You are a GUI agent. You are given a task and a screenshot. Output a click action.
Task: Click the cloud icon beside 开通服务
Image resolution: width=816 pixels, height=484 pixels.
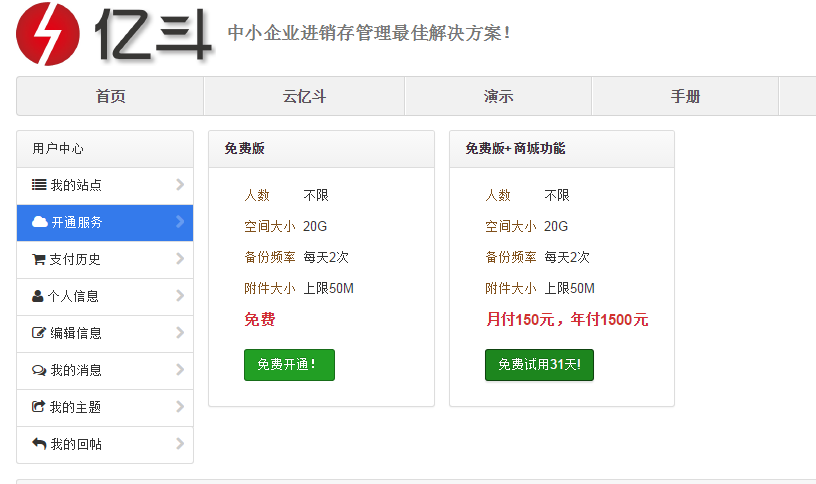(x=40, y=222)
